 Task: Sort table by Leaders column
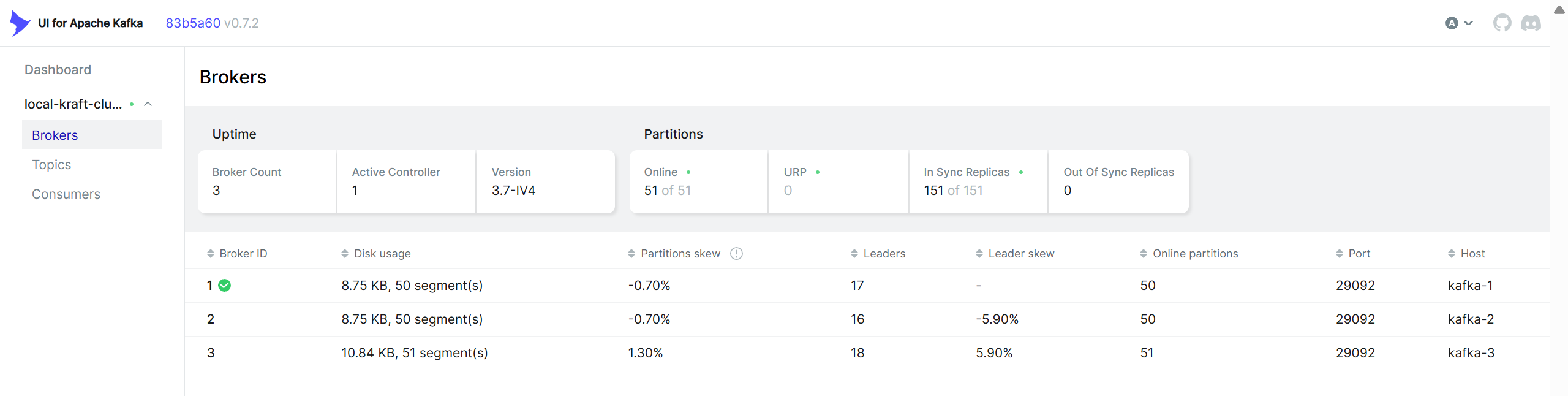[883, 254]
